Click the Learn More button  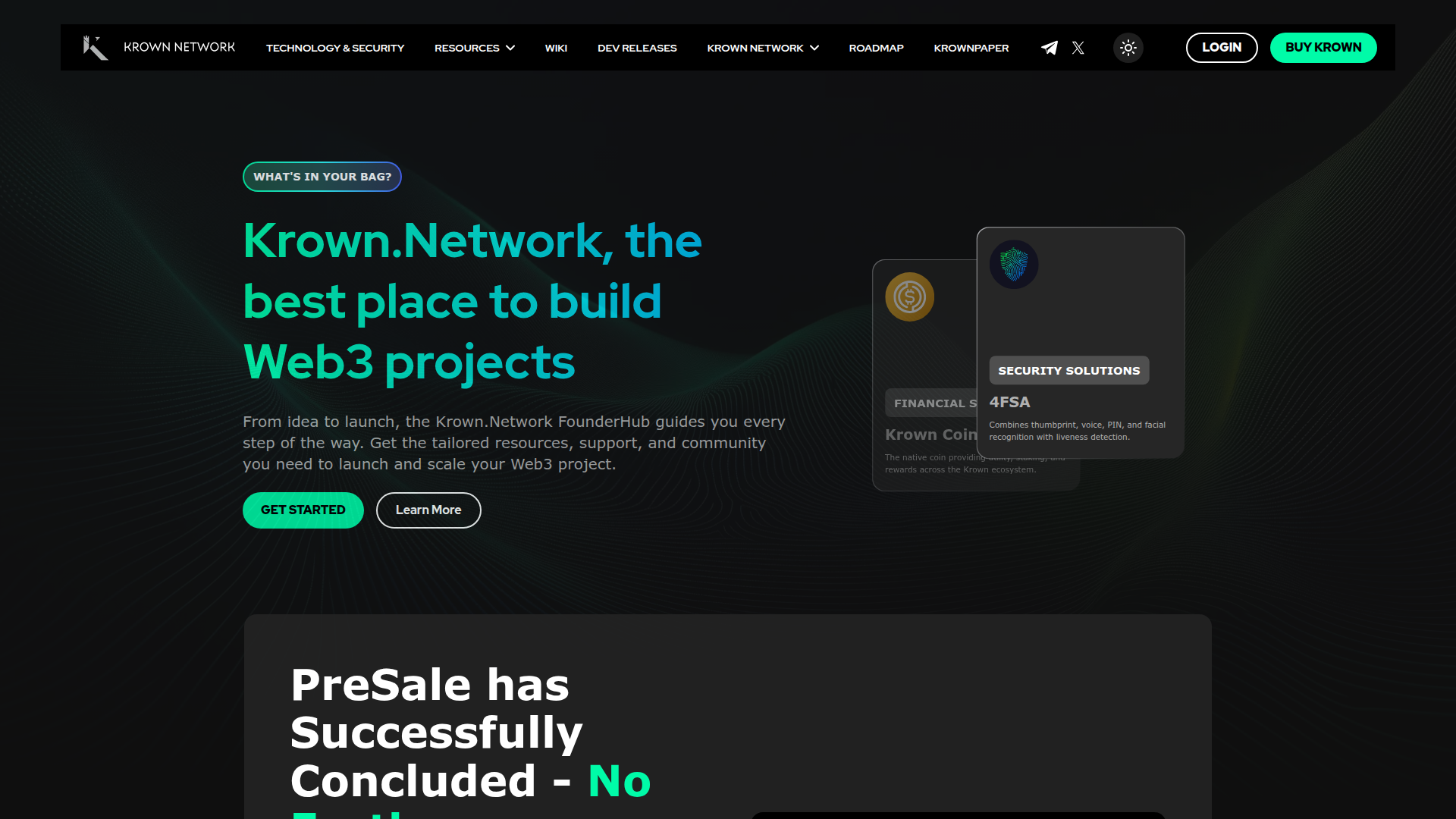428,510
